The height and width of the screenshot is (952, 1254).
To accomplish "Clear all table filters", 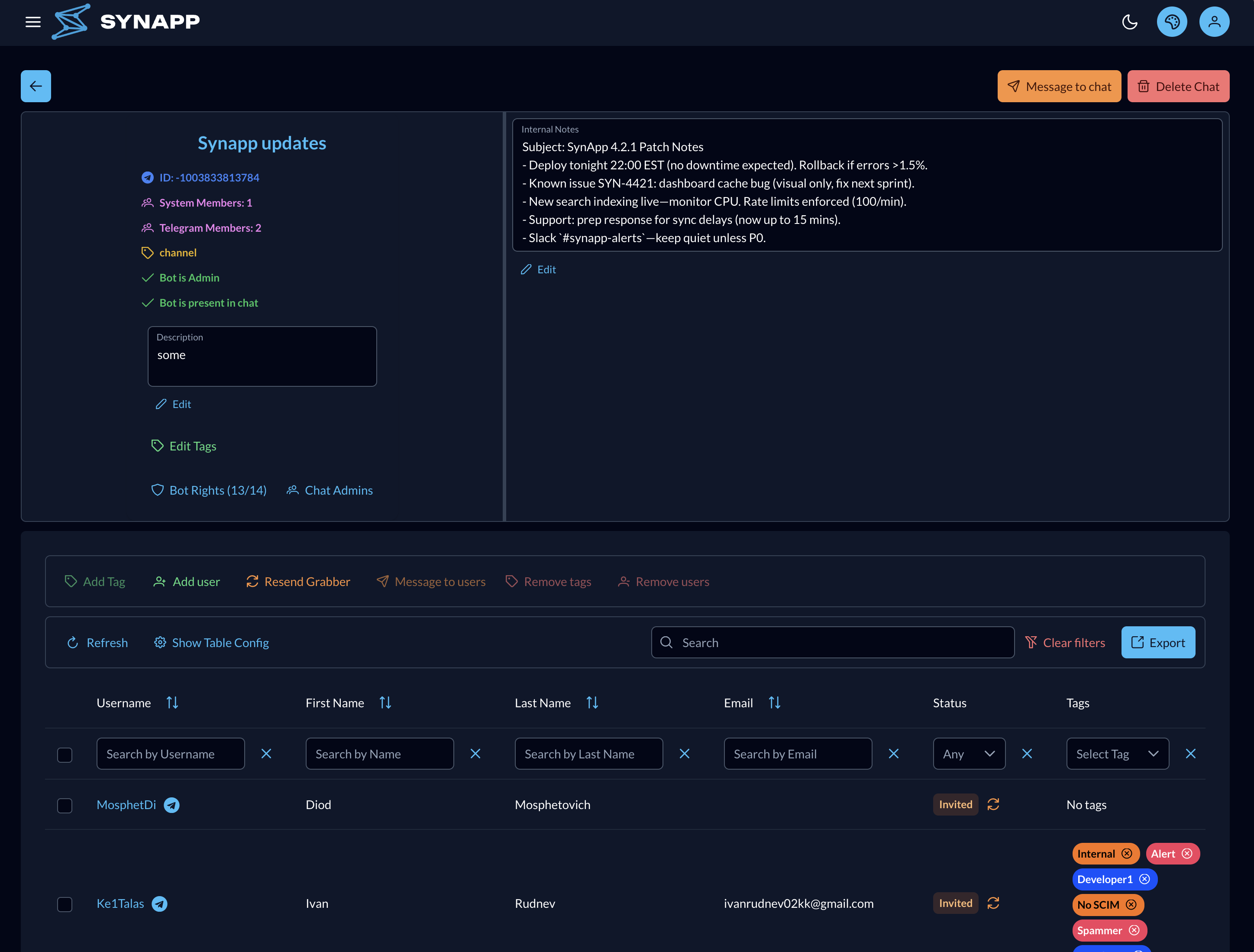I will [1065, 642].
